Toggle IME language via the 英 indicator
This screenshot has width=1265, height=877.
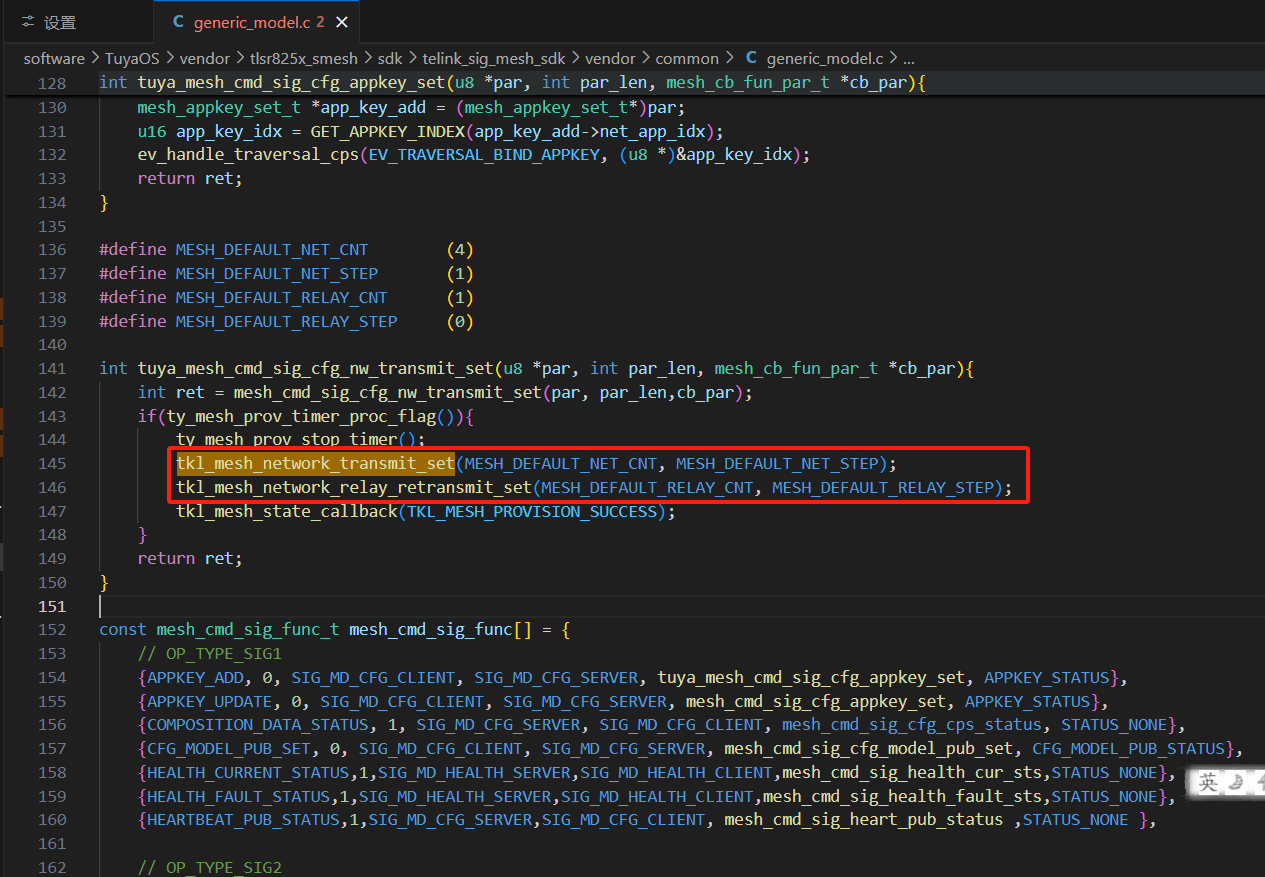pyautogui.click(x=1208, y=782)
